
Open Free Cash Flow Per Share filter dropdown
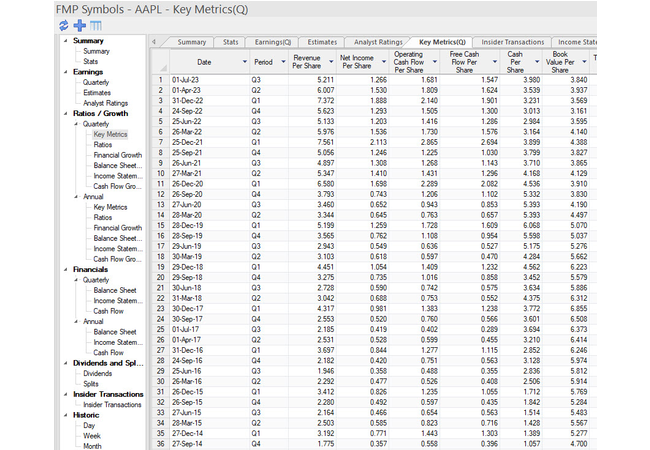click(495, 62)
